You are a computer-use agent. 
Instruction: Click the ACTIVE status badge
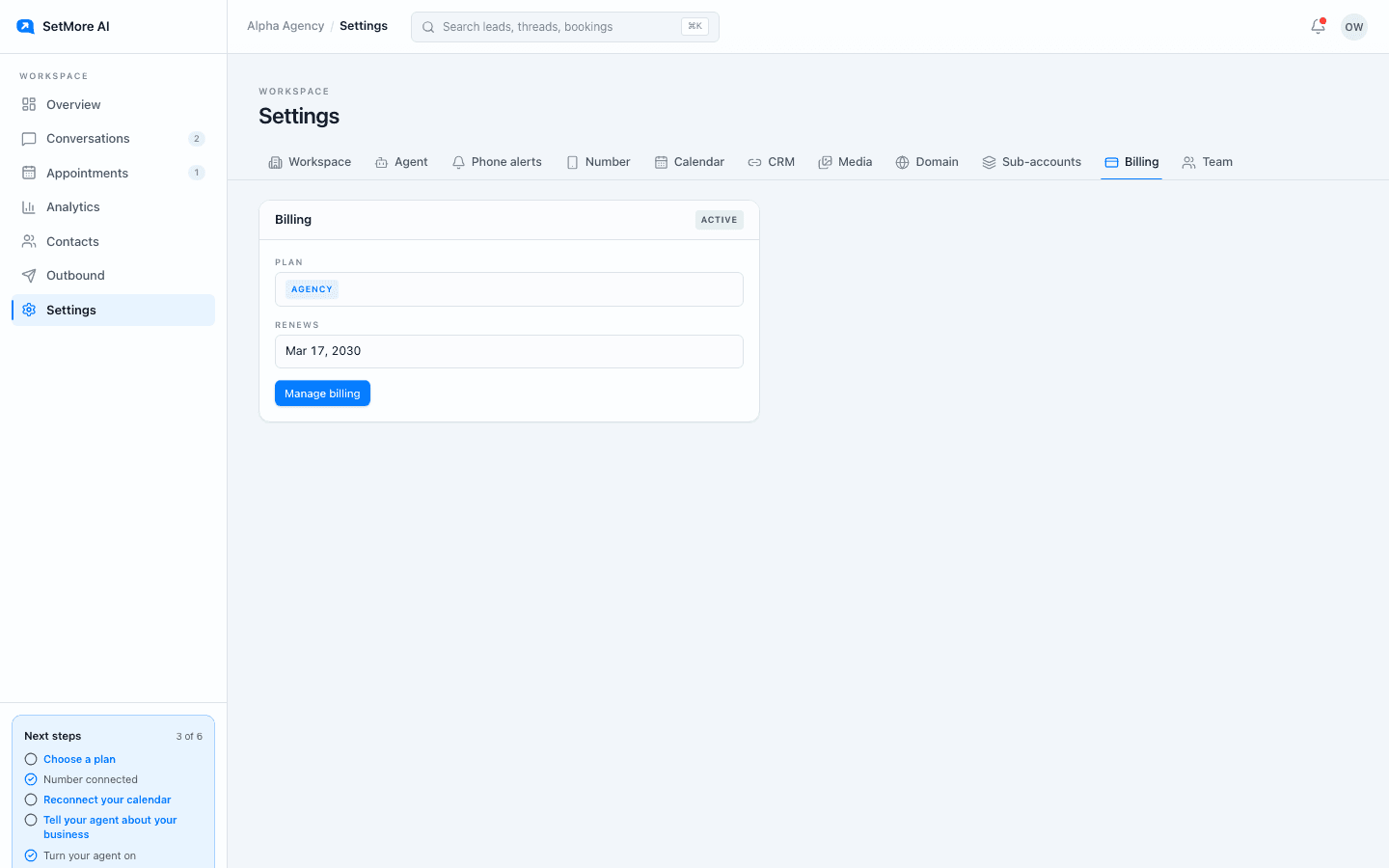point(720,220)
